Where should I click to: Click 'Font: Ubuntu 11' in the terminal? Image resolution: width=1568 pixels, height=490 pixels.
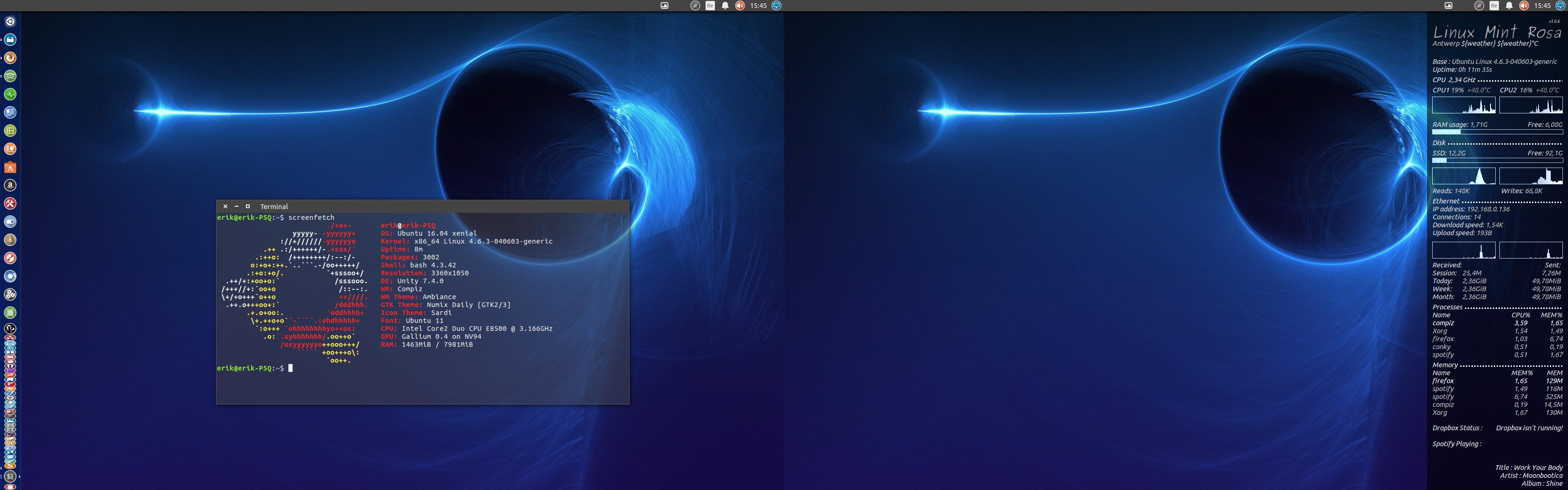412,320
